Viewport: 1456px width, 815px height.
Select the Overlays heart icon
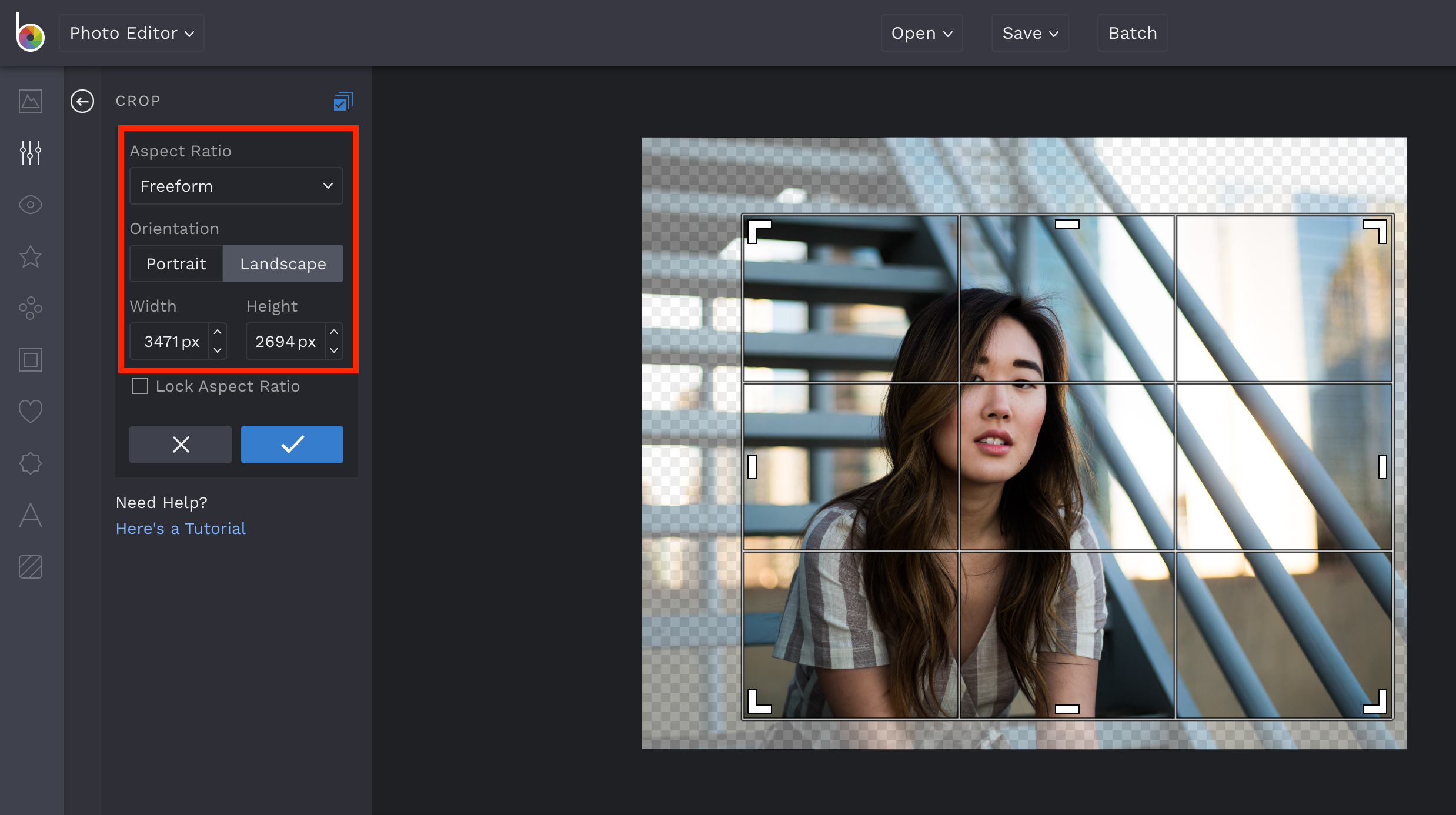[30, 412]
